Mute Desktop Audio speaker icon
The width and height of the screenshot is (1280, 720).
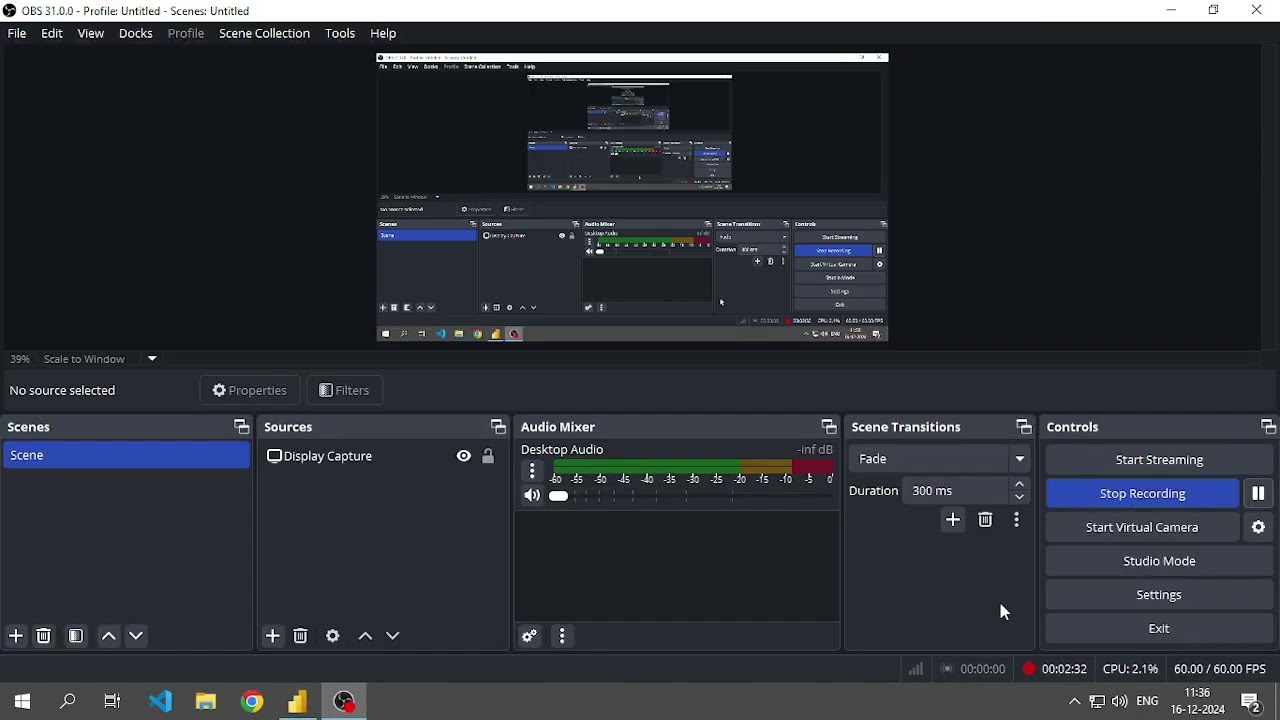coord(532,496)
